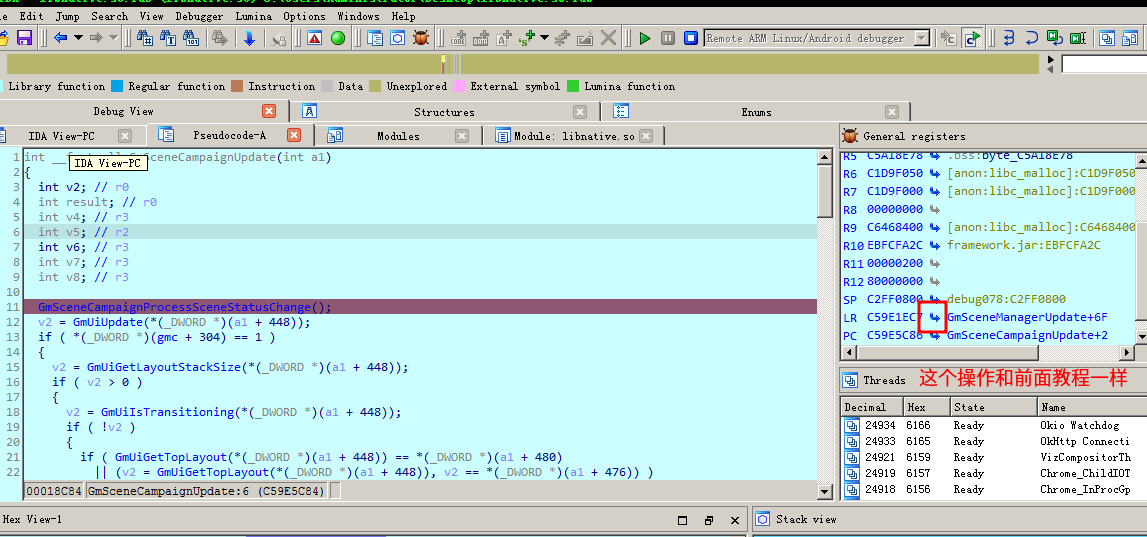Click the Instruction brown color swatch

coord(237,86)
